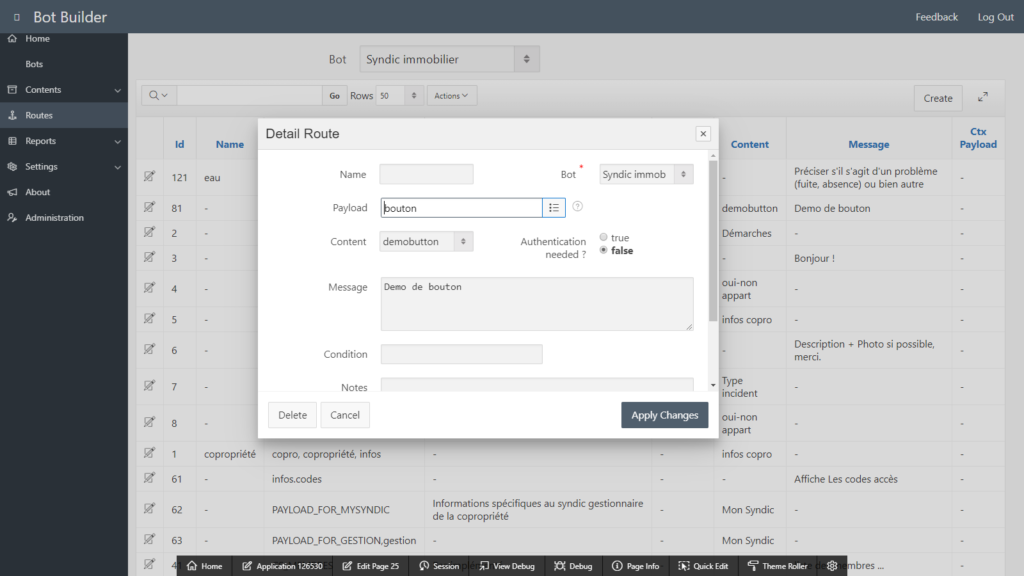
Task: Edit row 62 with the pencil icon
Action: pyautogui.click(x=150, y=509)
